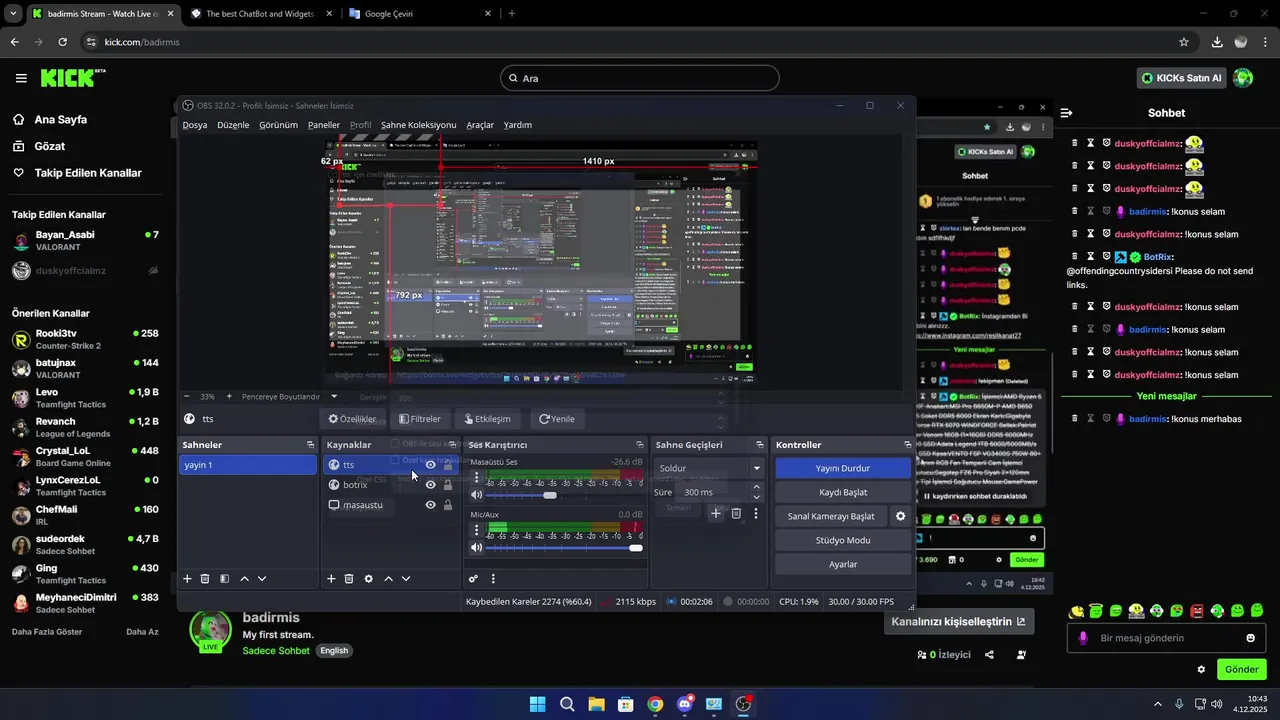Lock the botrix source
Viewport: 1280px width, 720px height.
pyautogui.click(x=448, y=485)
